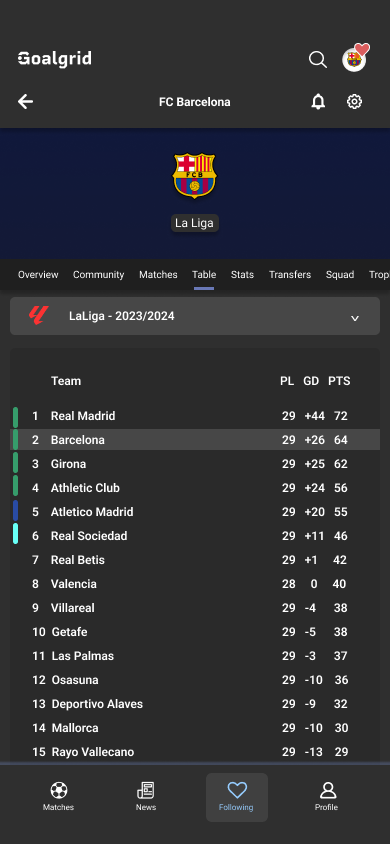Image resolution: width=390 pixels, height=844 pixels.
Task: Open News in the bottom navigation
Action: [146, 797]
